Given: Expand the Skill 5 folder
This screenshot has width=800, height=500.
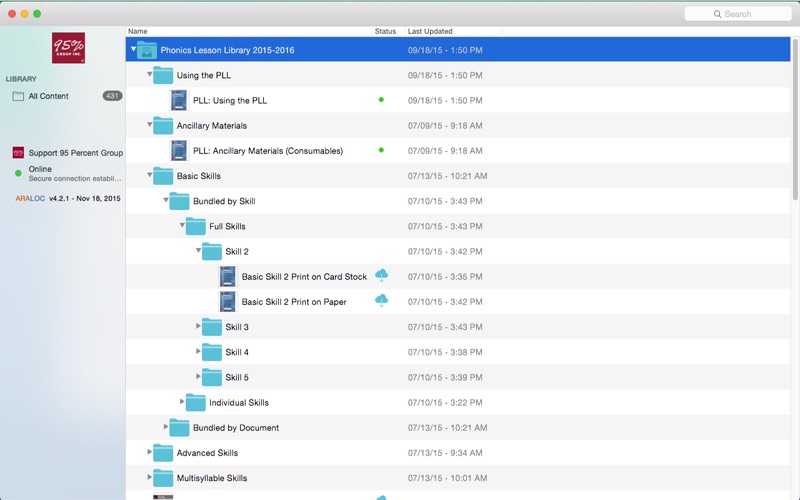Looking at the screenshot, I should pos(198,376).
